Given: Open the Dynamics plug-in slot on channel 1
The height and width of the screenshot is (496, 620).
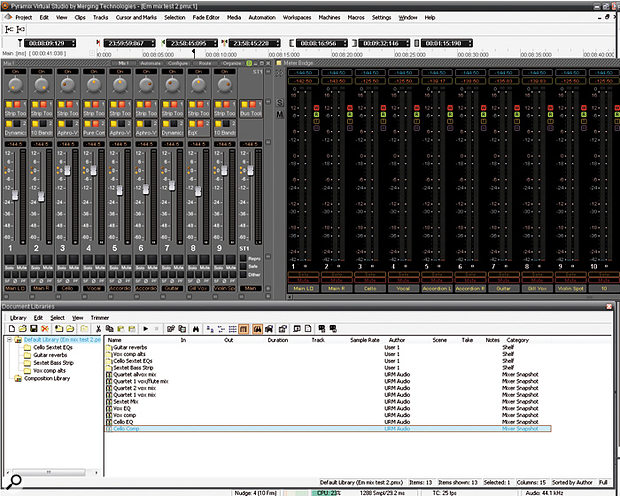Looking at the screenshot, I should pyautogui.click(x=15, y=133).
